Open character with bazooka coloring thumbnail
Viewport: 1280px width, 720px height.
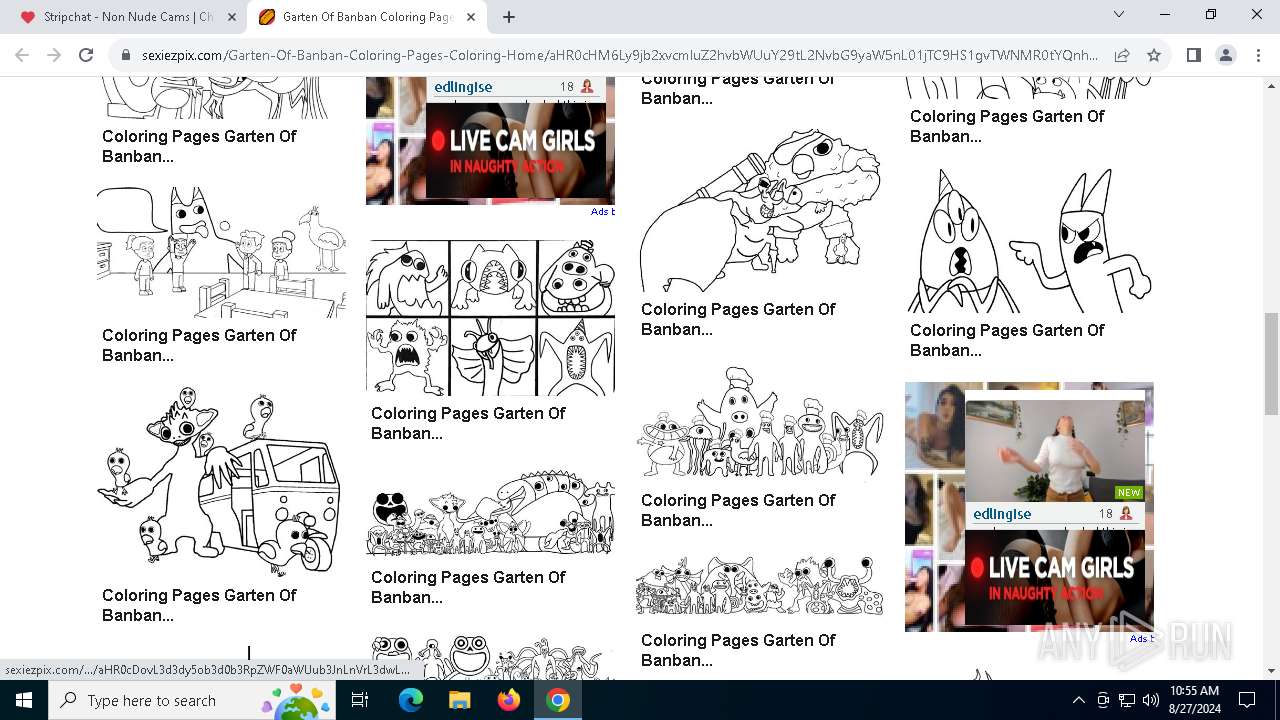pos(760,210)
